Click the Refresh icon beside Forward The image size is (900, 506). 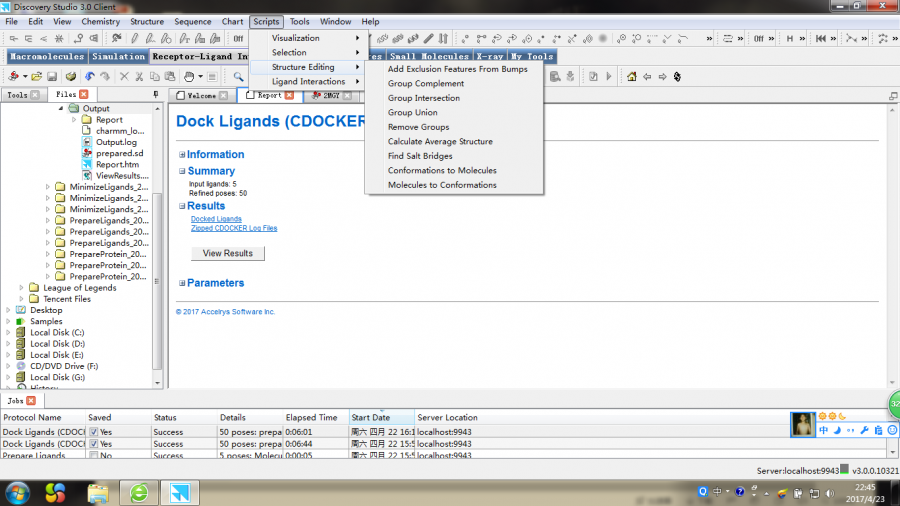tap(677, 76)
